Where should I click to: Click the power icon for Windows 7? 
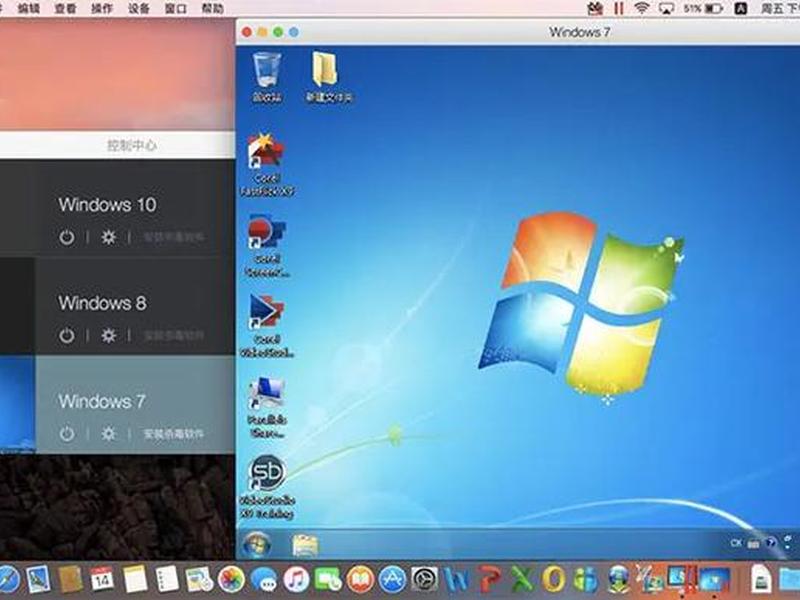(66, 434)
